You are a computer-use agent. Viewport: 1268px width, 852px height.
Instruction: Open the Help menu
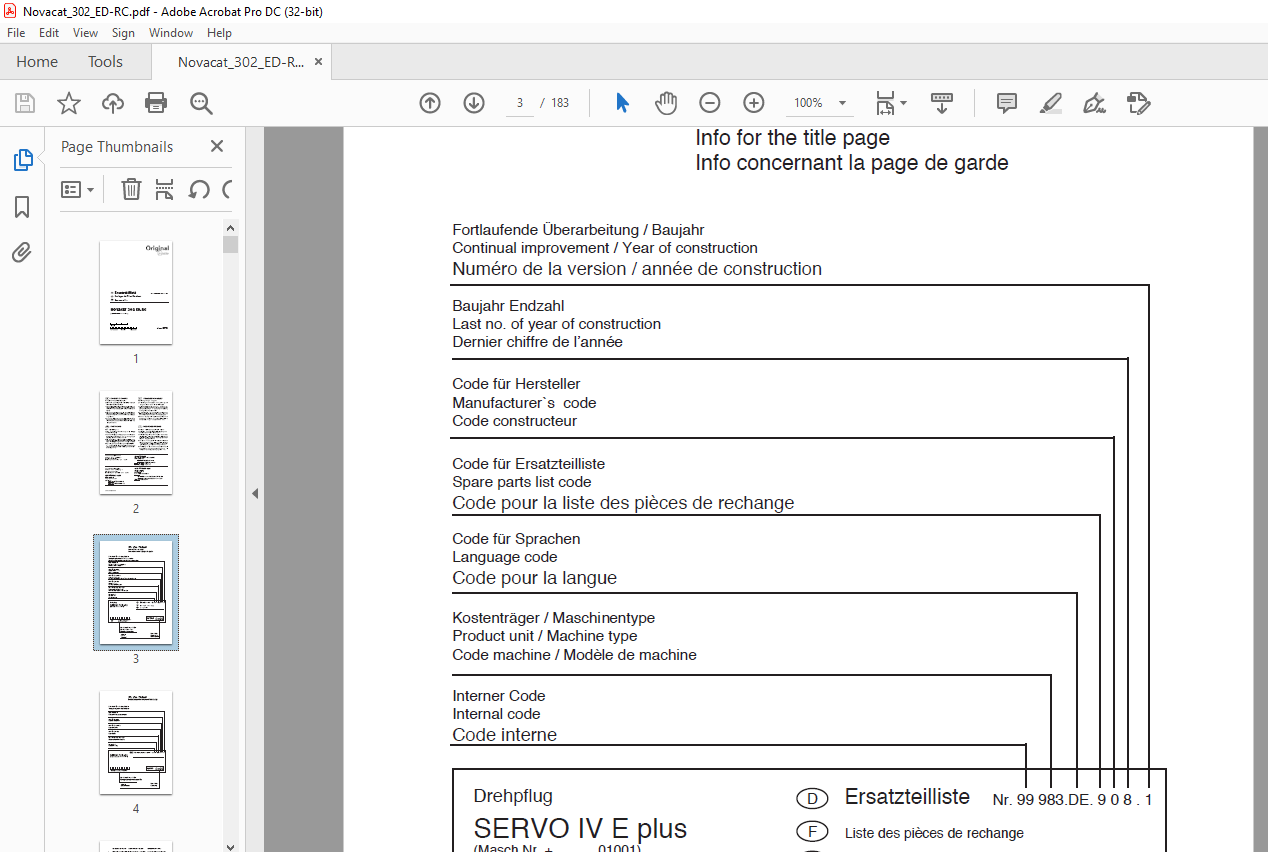[219, 33]
